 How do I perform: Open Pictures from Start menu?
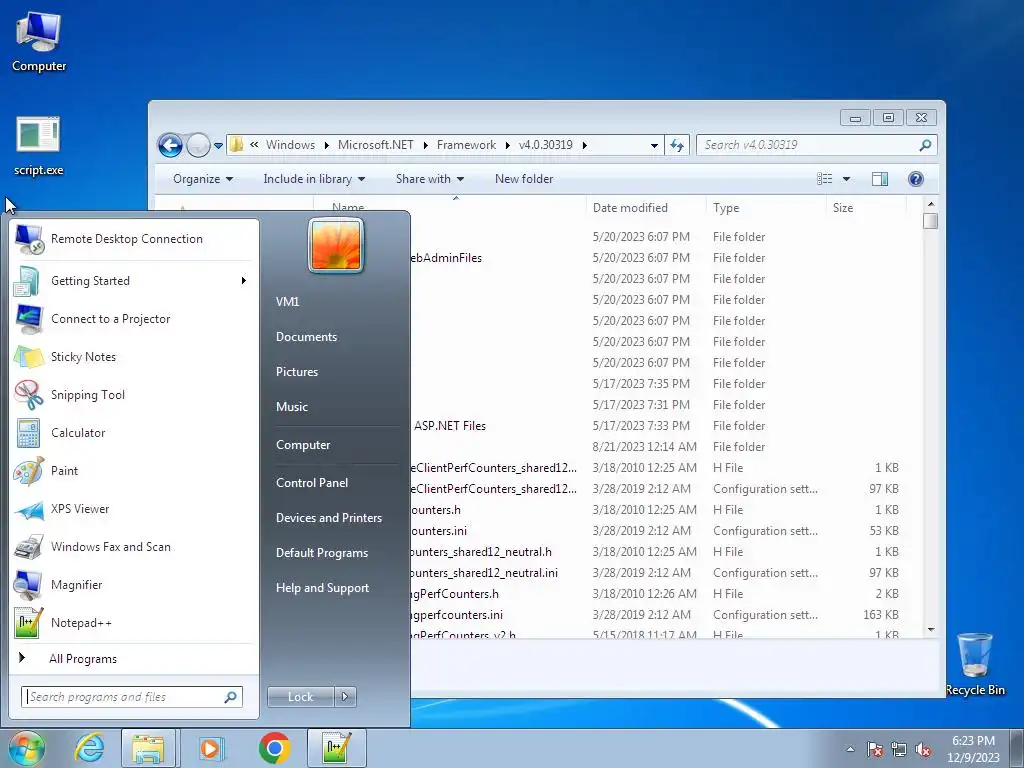tap(296, 372)
